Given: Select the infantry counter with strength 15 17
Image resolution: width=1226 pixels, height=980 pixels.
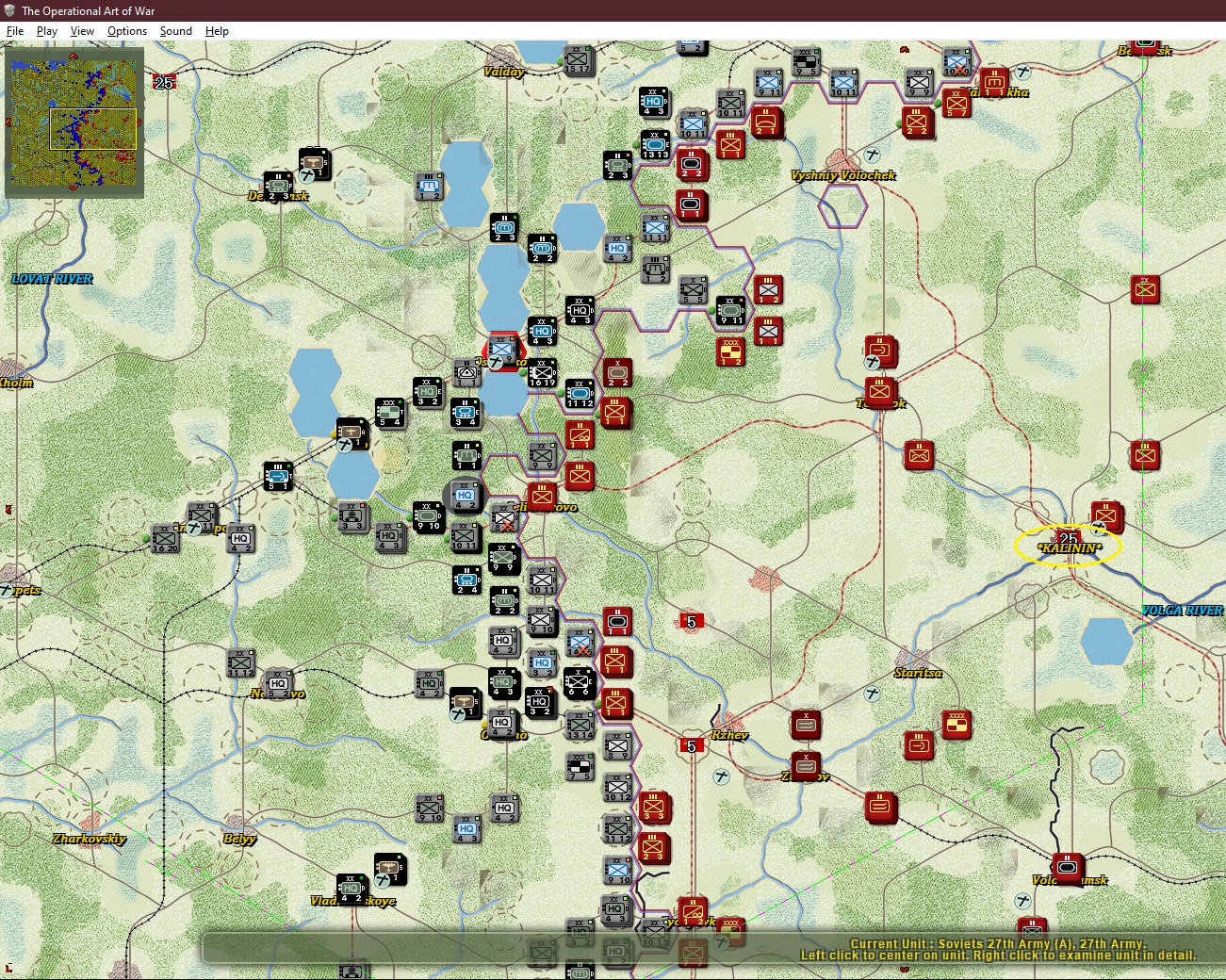Looking at the screenshot, I should 578,59.
